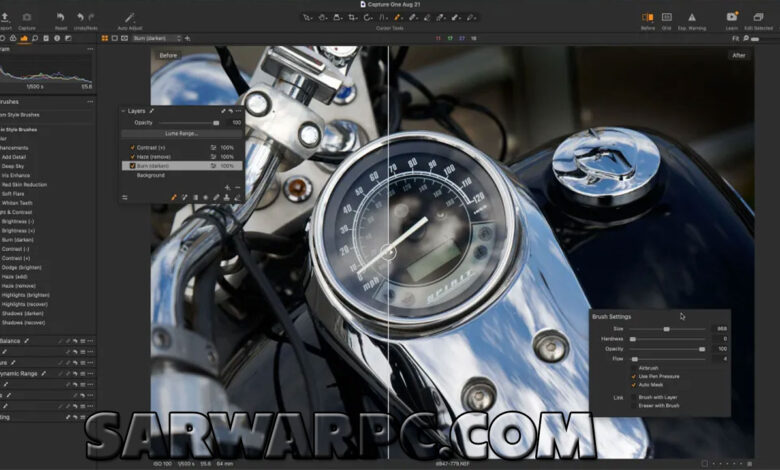Apply the Dodge (brighten) style brush
Screen dimensions: 780x470
coord(21,267)
